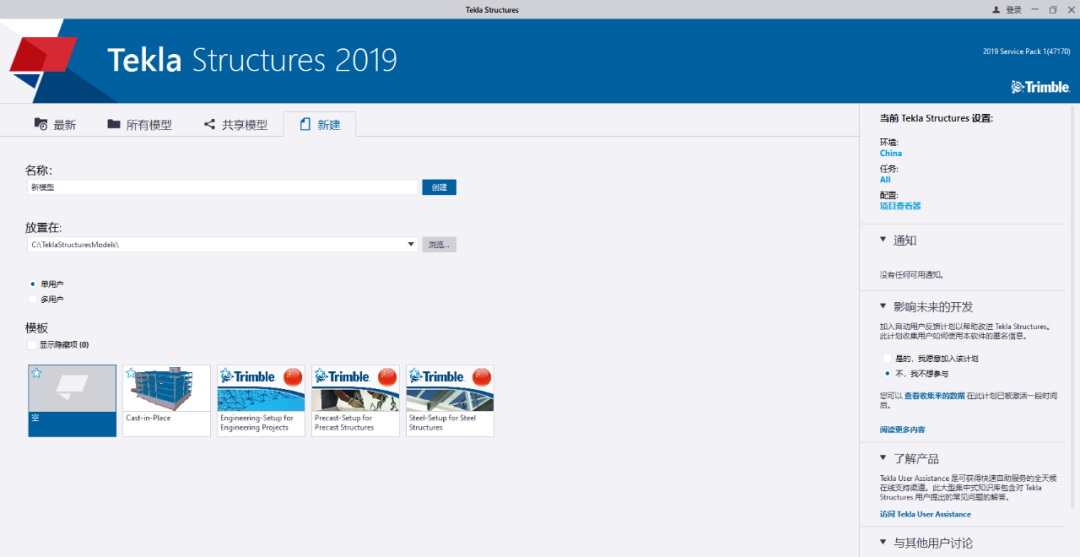This screenshot has width=1080, height=557.
Task: Switch to the 共享模型 shared models tab
Action: point(236,125)
